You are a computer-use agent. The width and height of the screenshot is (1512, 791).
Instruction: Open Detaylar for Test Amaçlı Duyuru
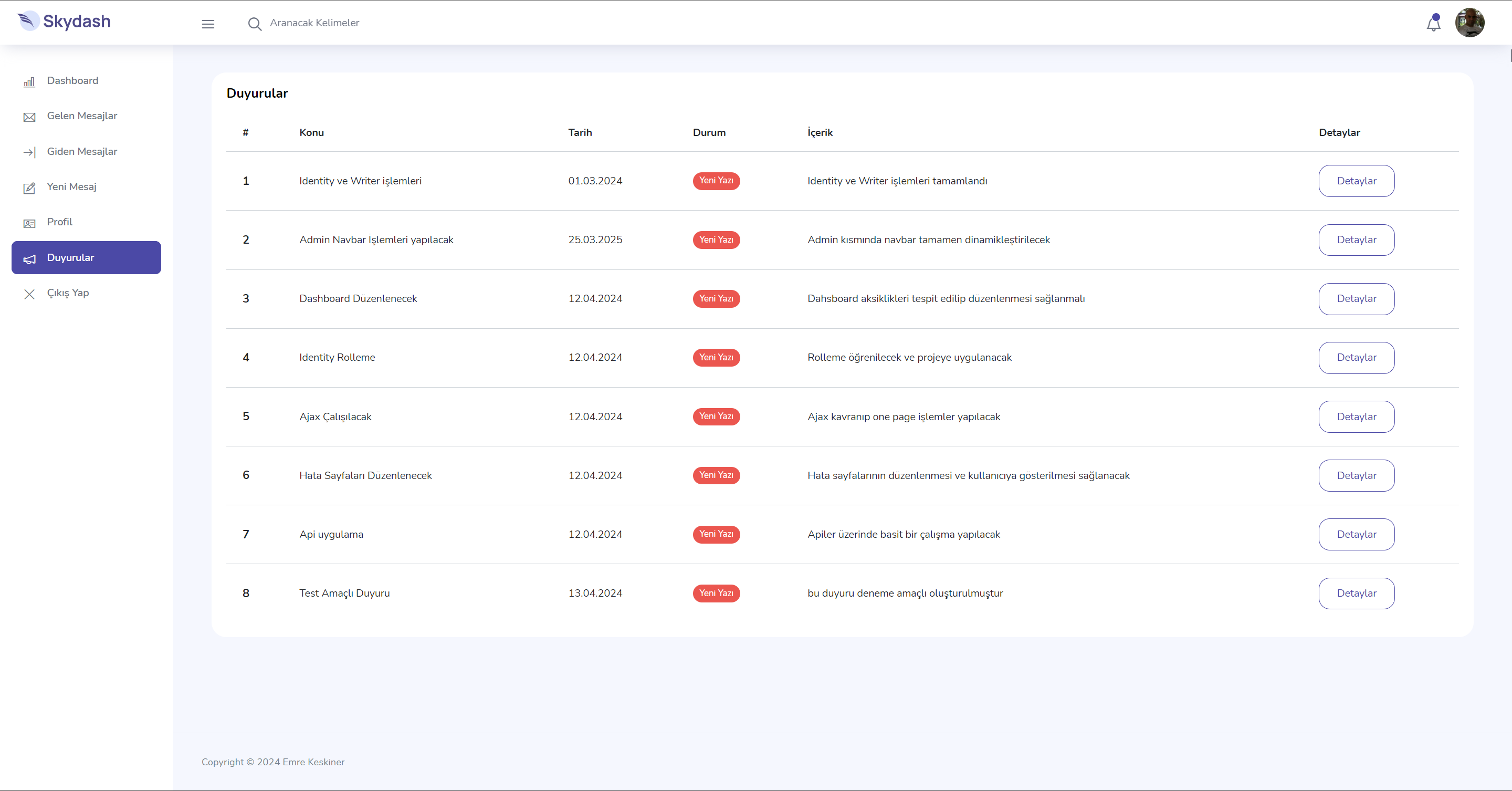click(1356, 593)
